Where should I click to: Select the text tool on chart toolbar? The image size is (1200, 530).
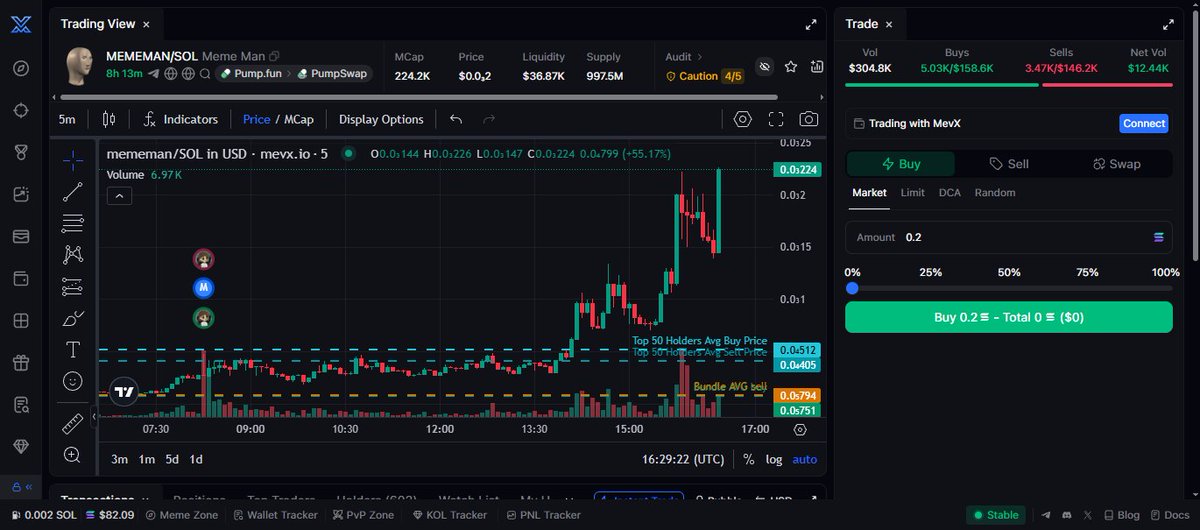(x=73, y=349)
